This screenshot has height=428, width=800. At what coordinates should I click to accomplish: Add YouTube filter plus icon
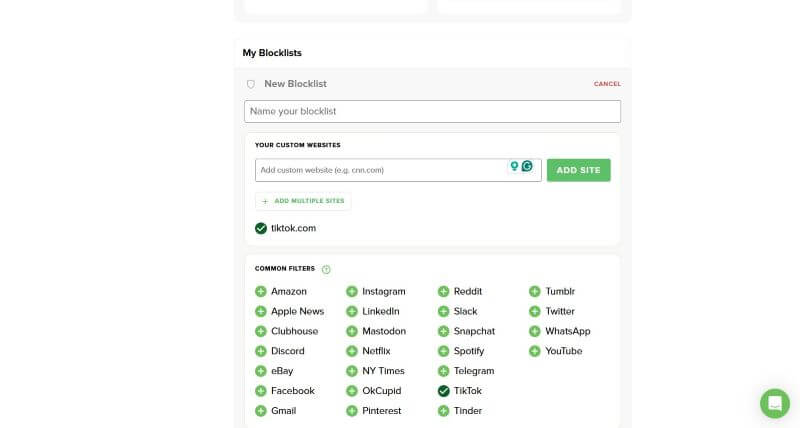click(535, 351)
